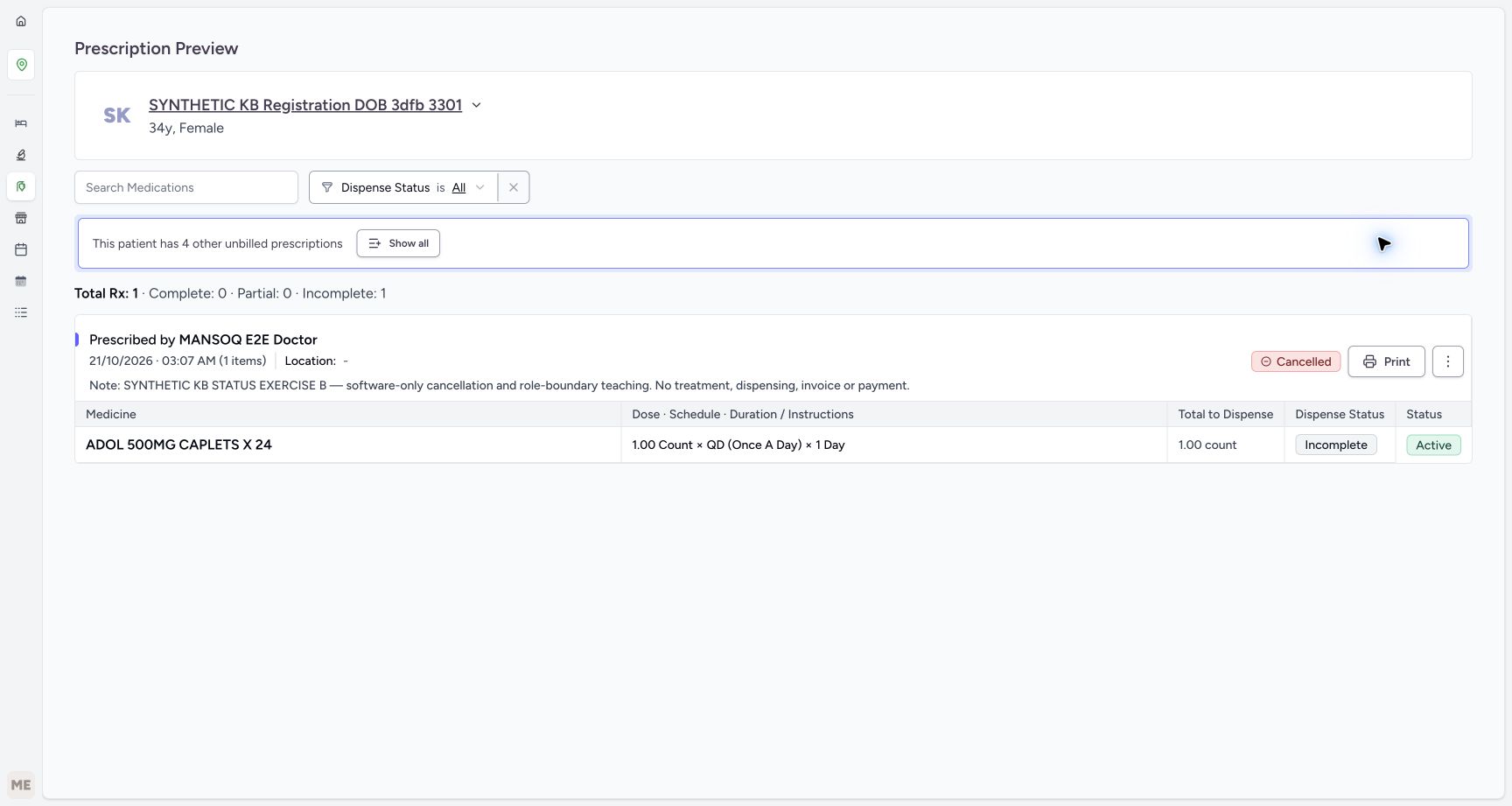Image resolution: width=1512 pixels, height=806 pixels.
Task: Click the Print button
Action: [1386, 361]
